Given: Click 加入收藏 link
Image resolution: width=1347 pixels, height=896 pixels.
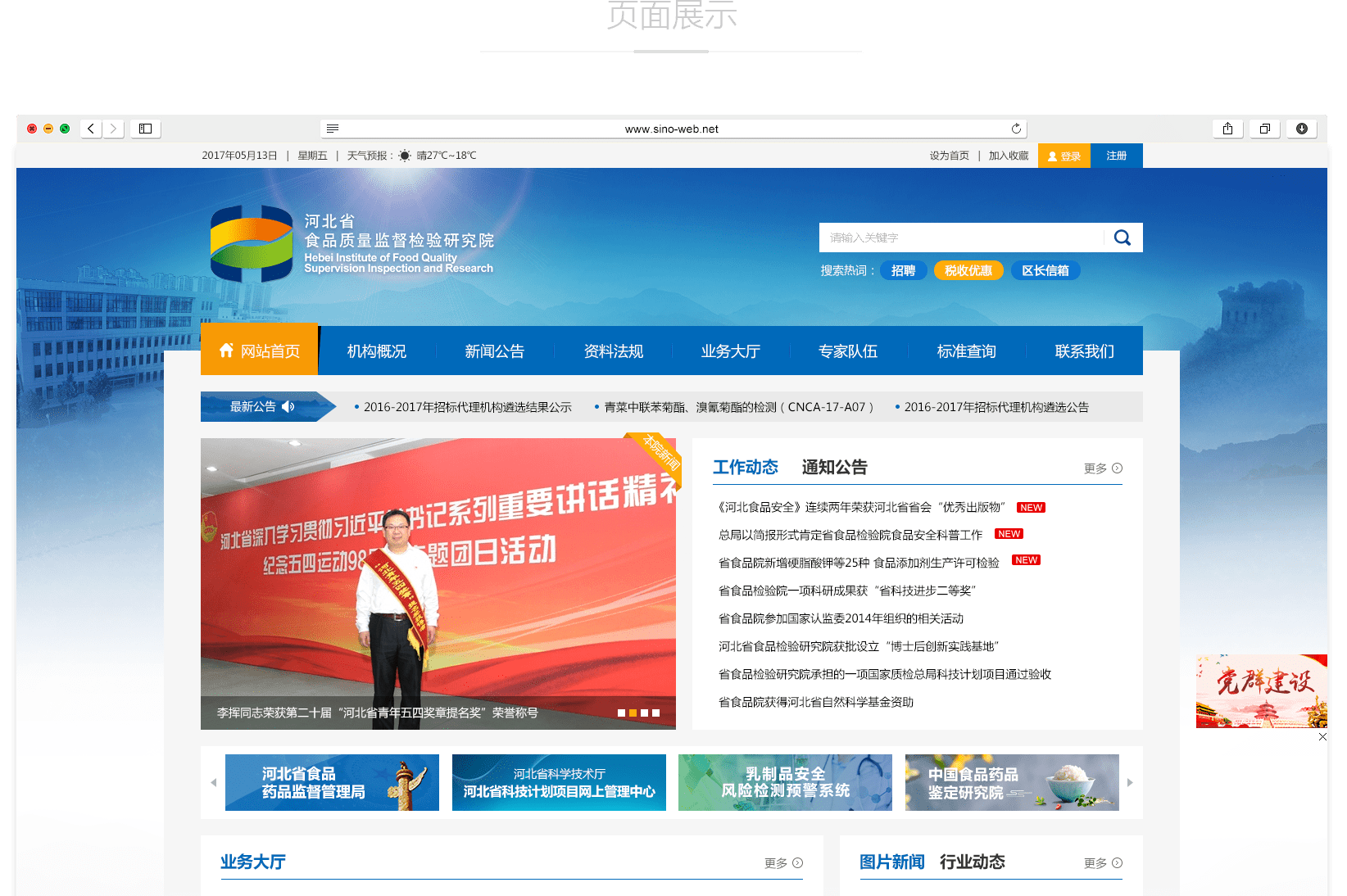Looking at the screenshot, I should point(1009,156).
